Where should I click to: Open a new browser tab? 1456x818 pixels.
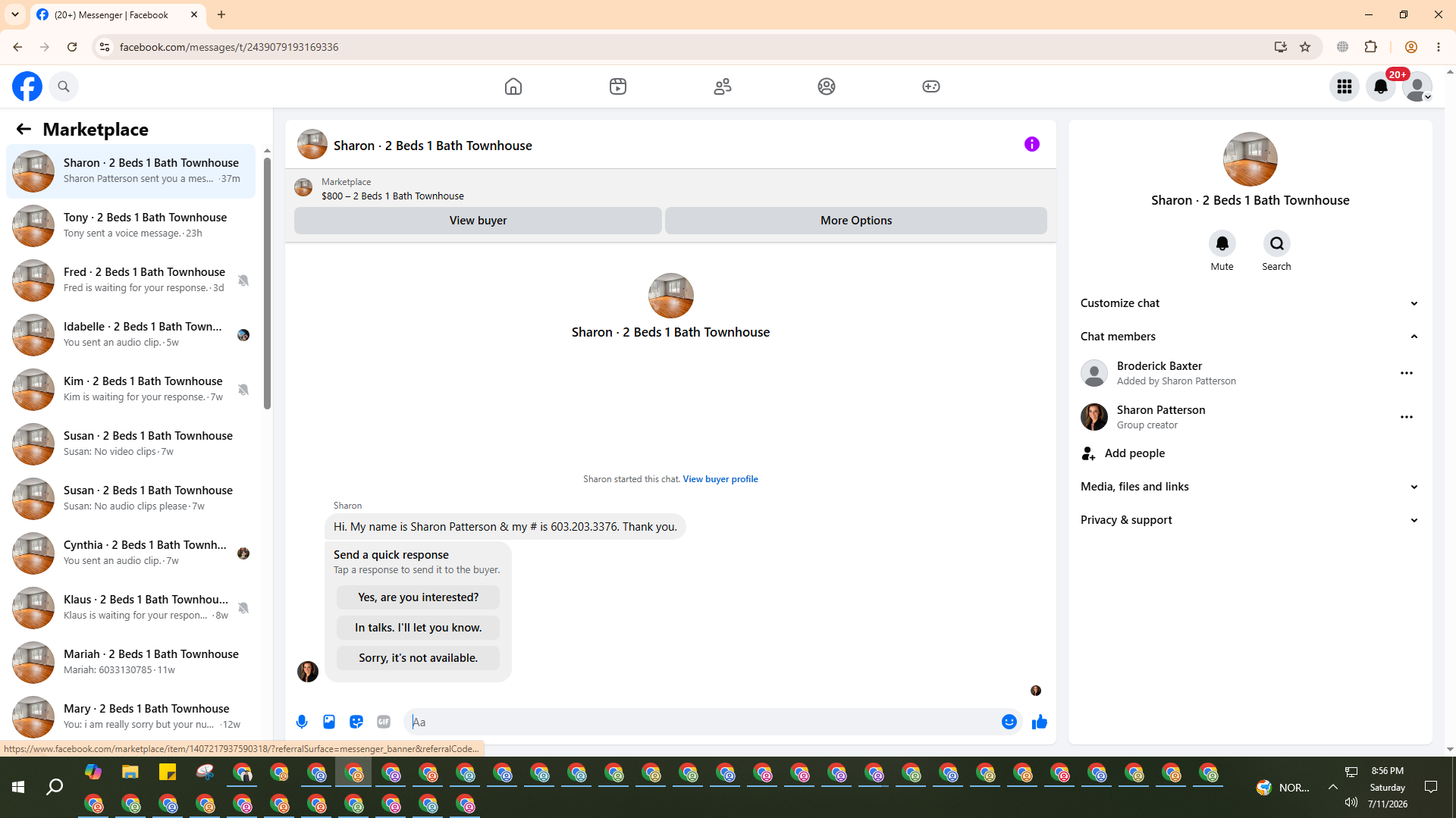(221, 14)
